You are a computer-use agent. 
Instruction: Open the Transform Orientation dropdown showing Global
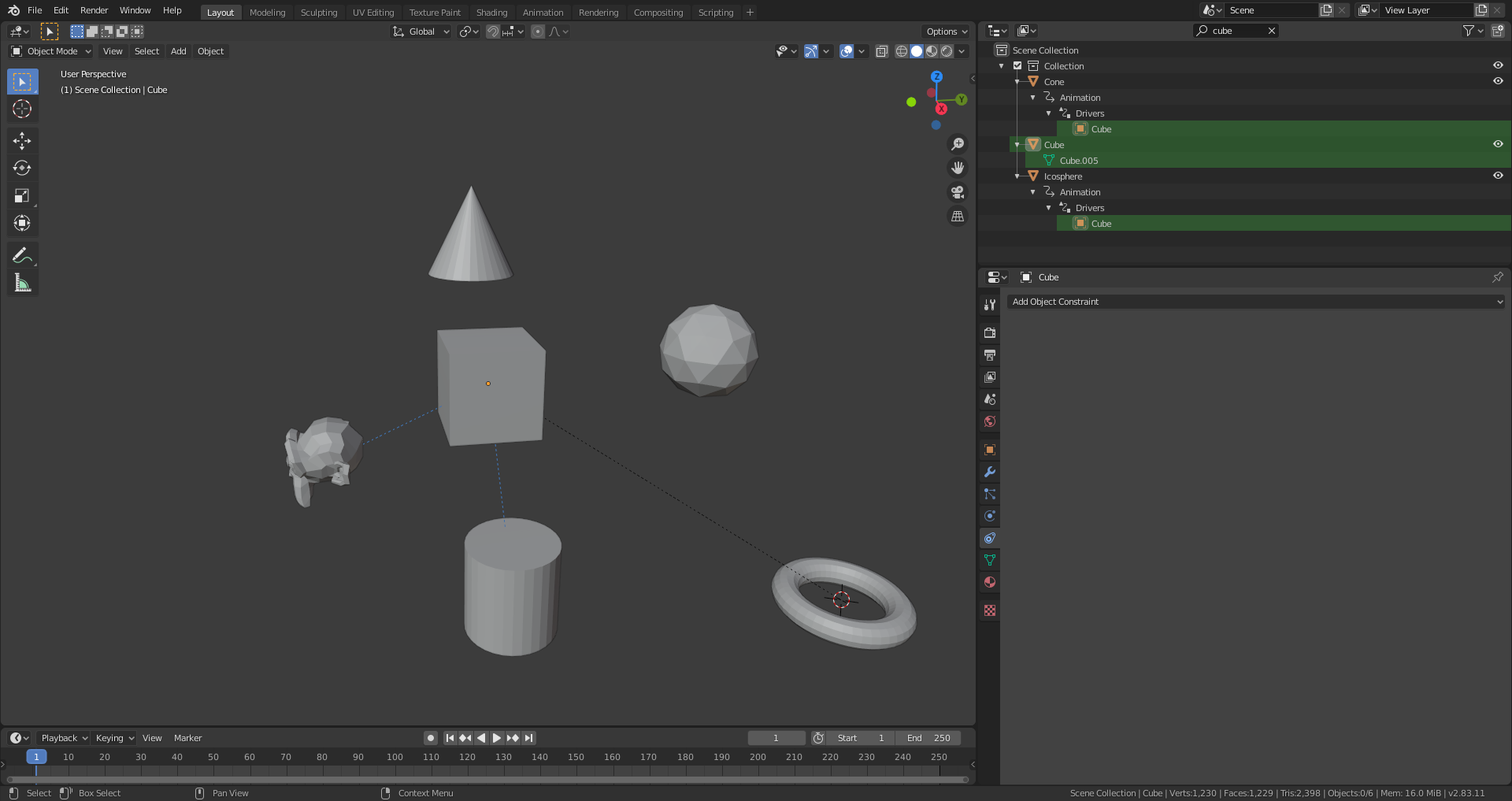tap(421, 32)
